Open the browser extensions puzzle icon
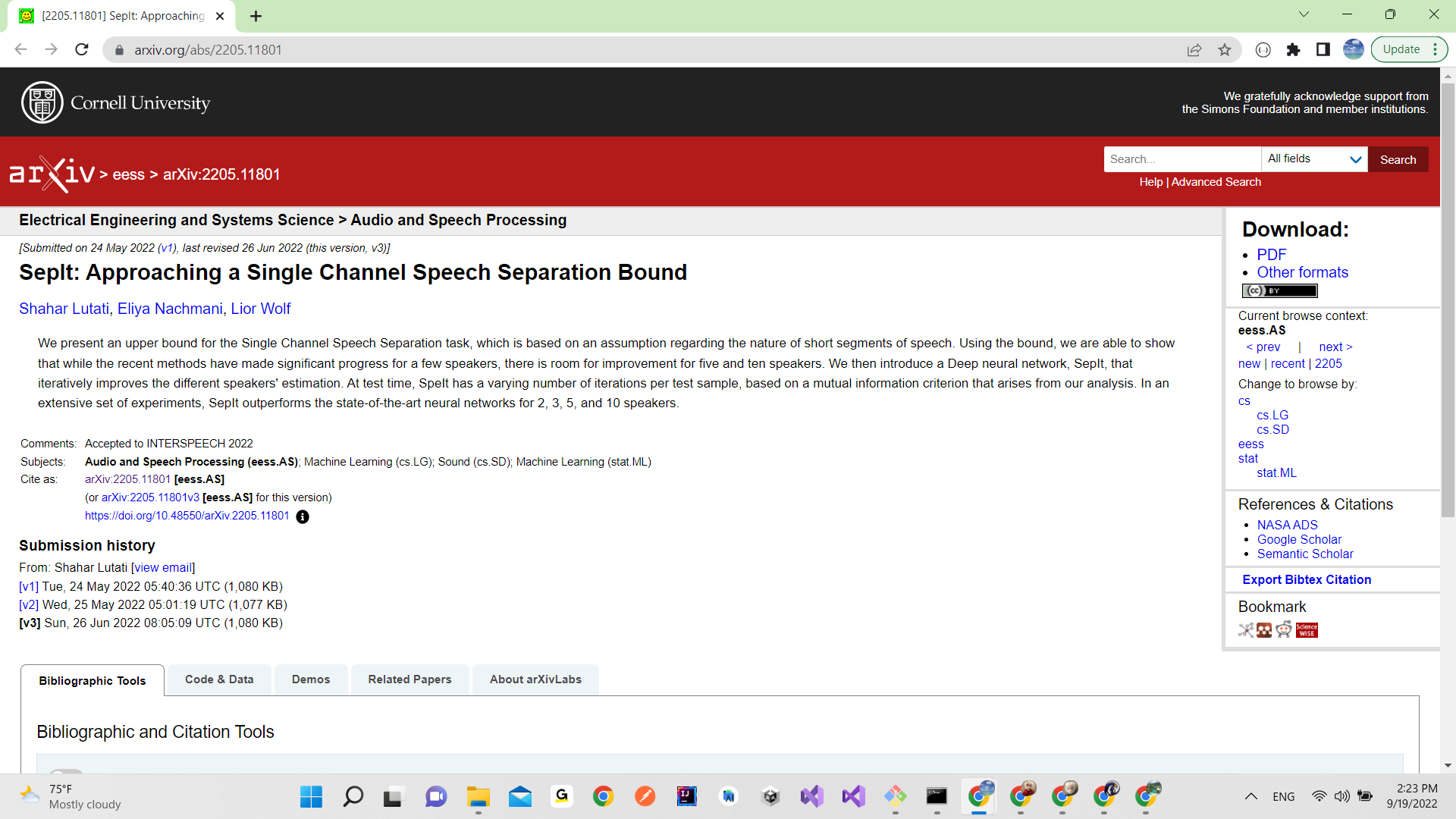Screen dimensions: 1456x819 [1293, 49]
